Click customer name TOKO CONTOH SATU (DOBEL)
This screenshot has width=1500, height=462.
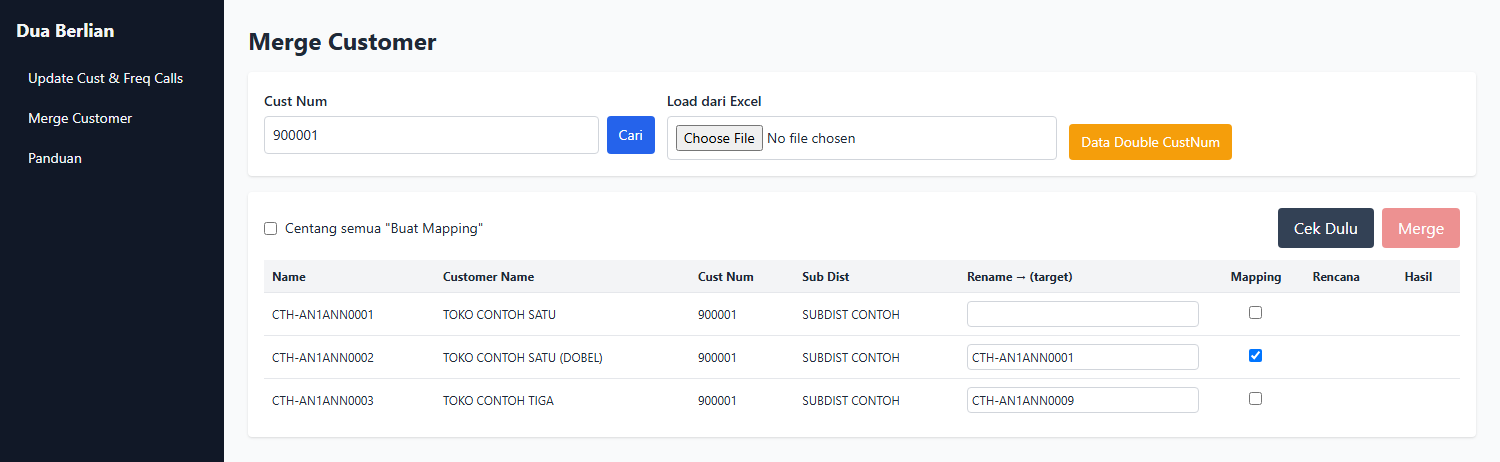(x=523, y=358)
